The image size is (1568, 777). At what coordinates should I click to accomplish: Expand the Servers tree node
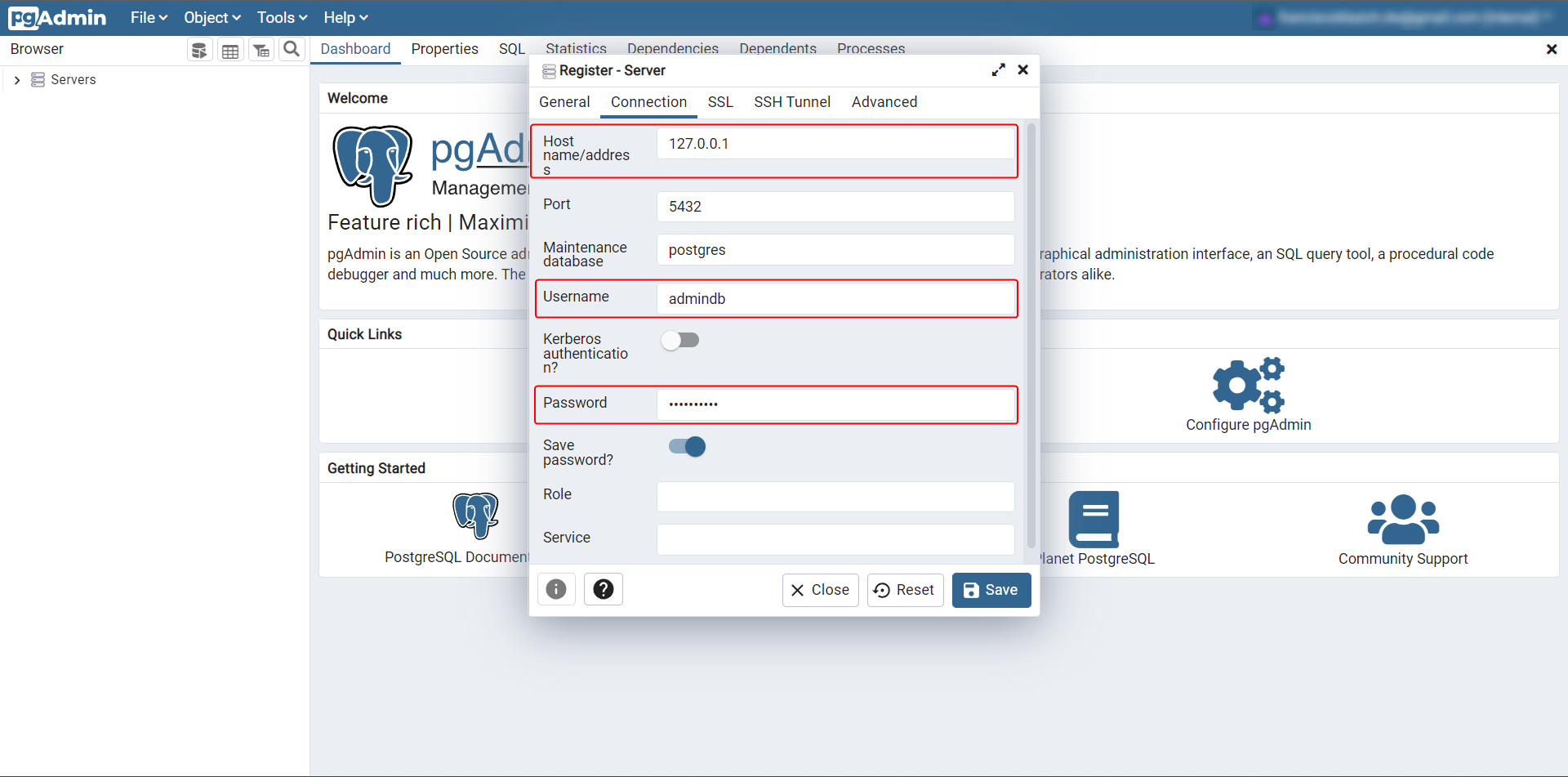coord(17,80)
